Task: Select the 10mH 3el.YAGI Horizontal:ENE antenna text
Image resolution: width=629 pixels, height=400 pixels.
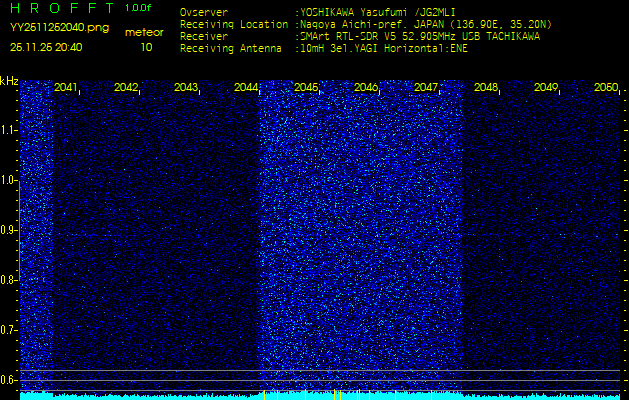Action: (x=383, y=49)
